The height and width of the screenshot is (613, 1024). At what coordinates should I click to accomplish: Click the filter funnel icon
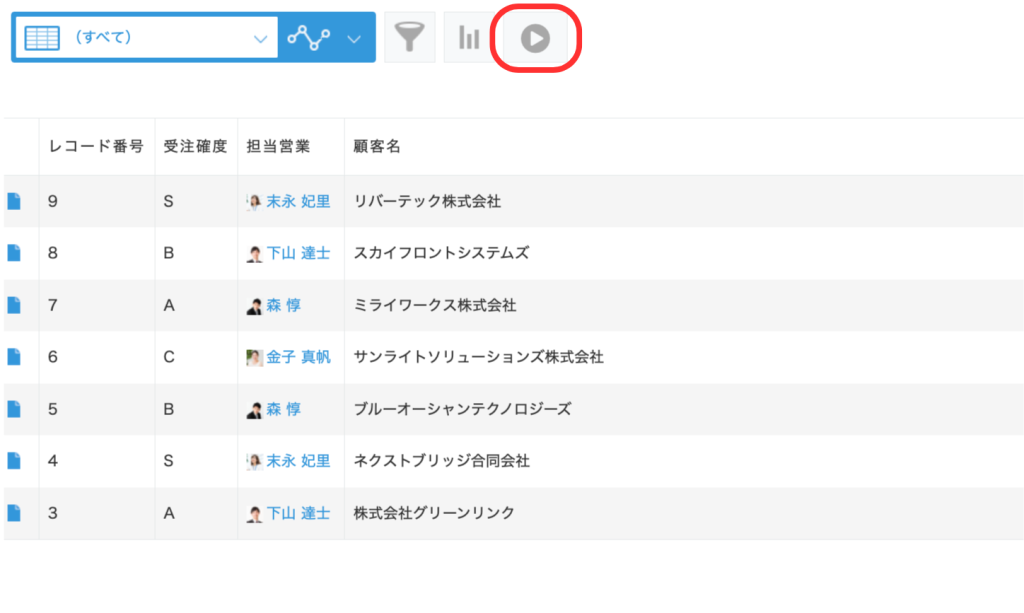pyautogui.click(x=410, y=38)
